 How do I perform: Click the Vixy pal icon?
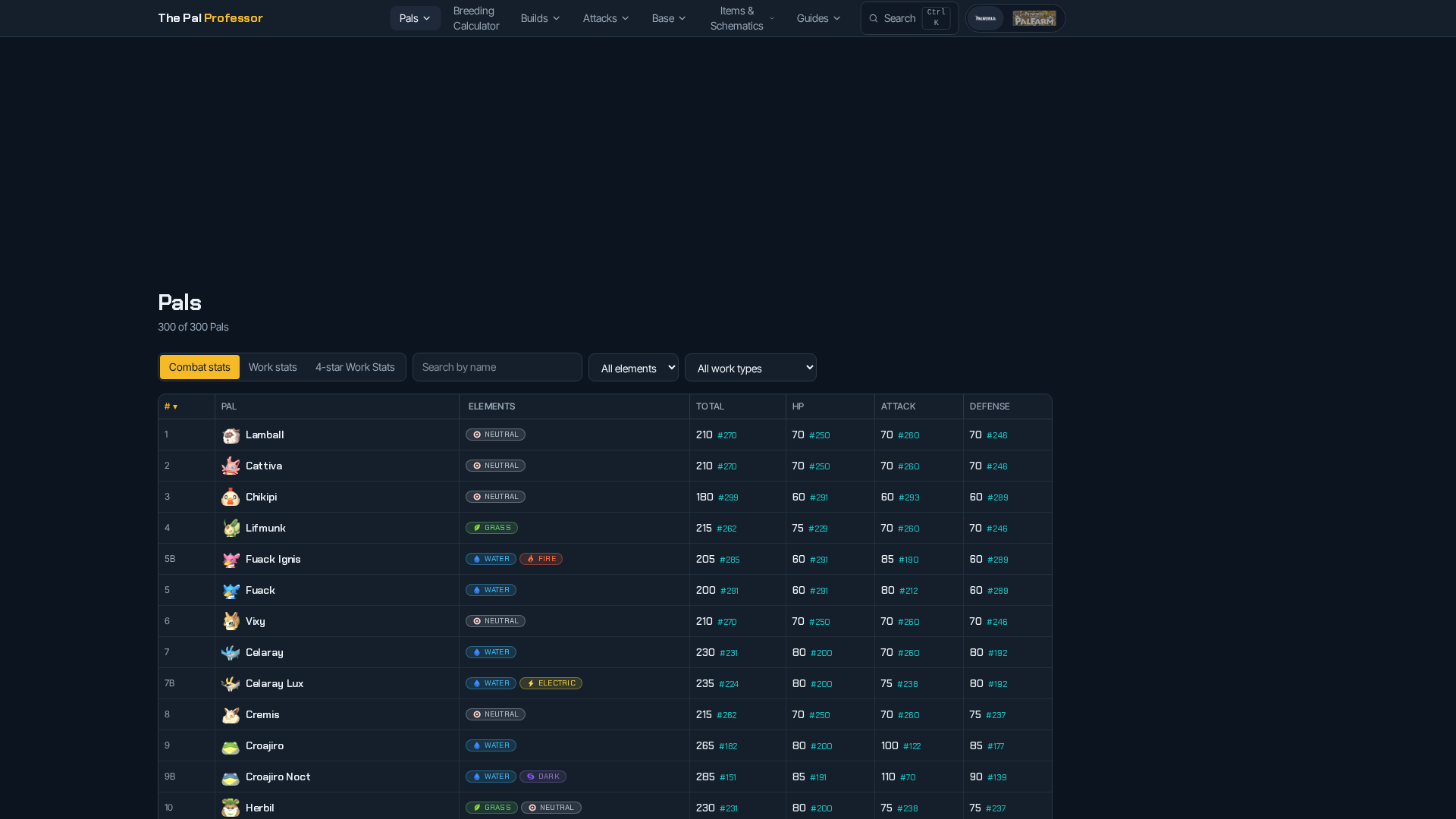click(231, 622)
